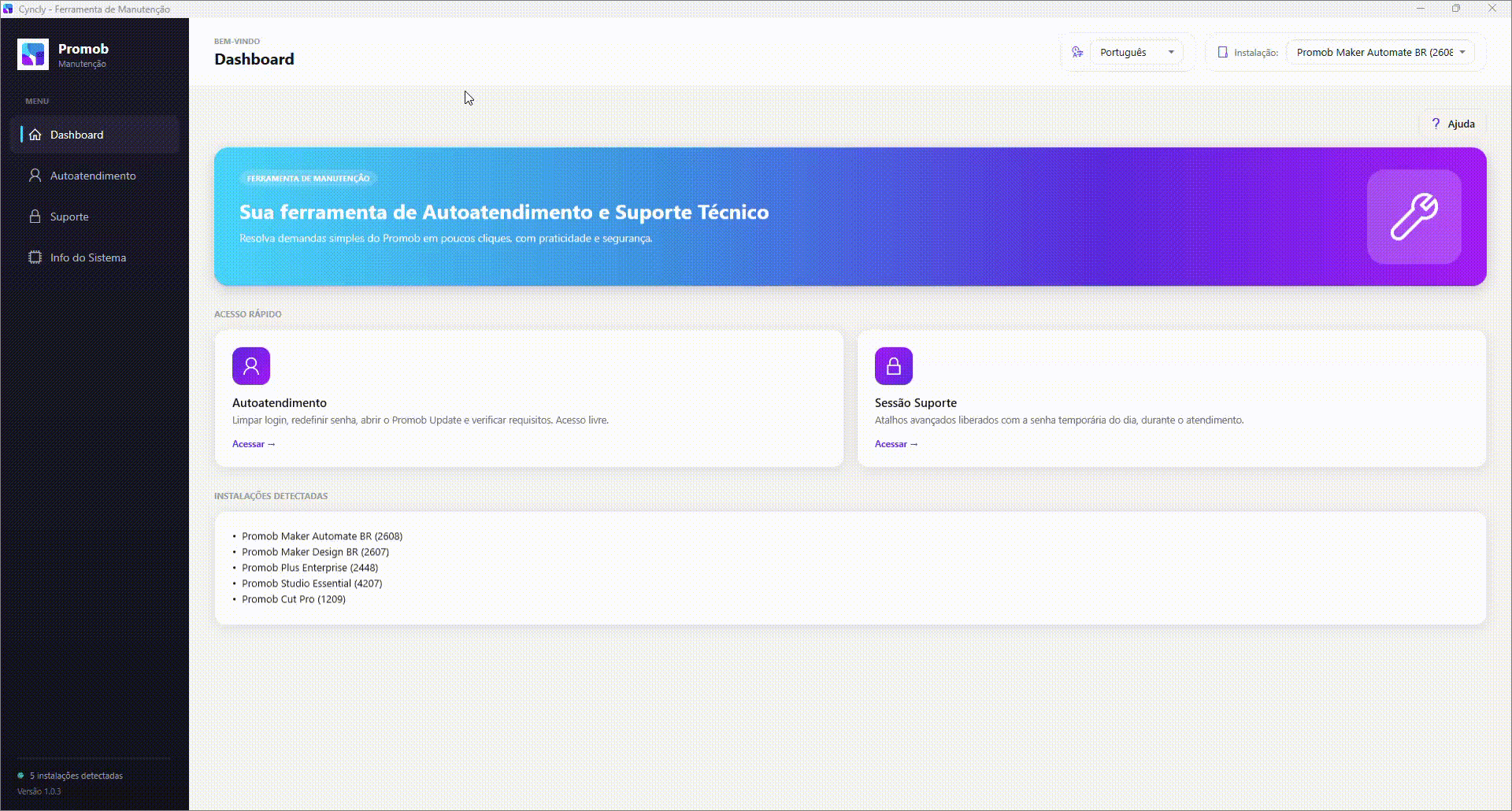
Task: Click the question mark help icon
Action: click(1436, 124)
